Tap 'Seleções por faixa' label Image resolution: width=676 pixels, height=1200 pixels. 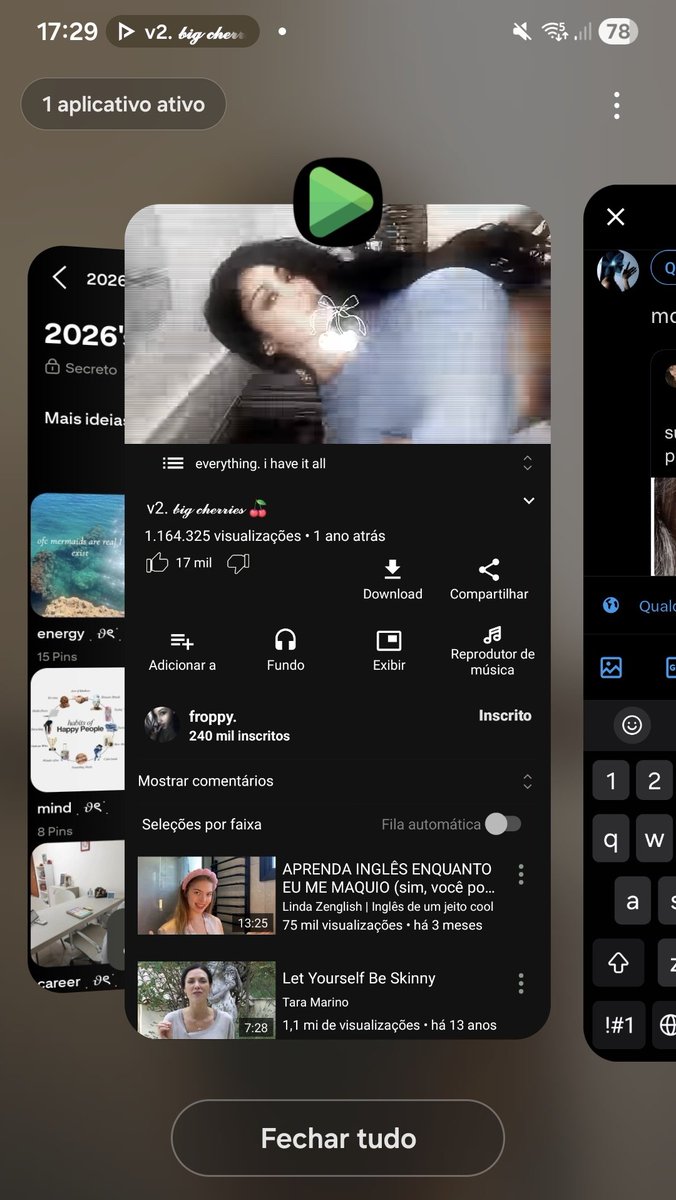[x=201, y=825]
